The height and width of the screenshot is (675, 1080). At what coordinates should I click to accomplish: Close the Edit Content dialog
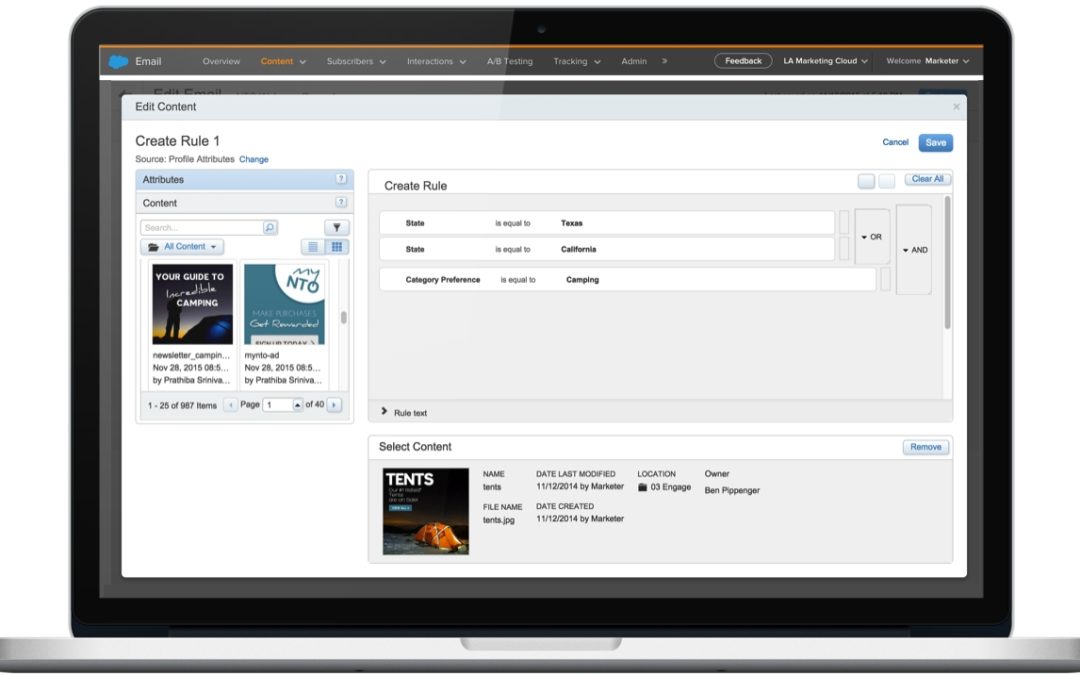click(x=956, y=107)
